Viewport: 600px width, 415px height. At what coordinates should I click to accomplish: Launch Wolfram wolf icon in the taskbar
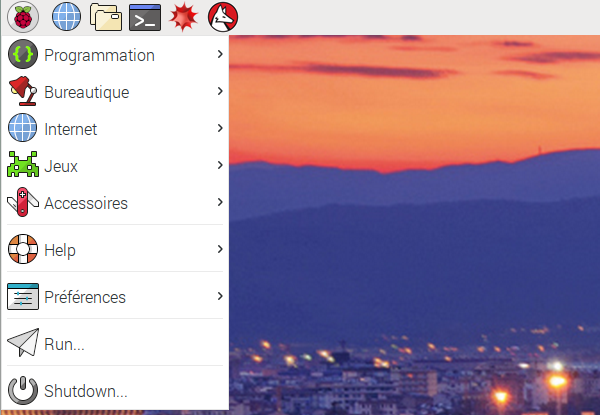[223, 17]
